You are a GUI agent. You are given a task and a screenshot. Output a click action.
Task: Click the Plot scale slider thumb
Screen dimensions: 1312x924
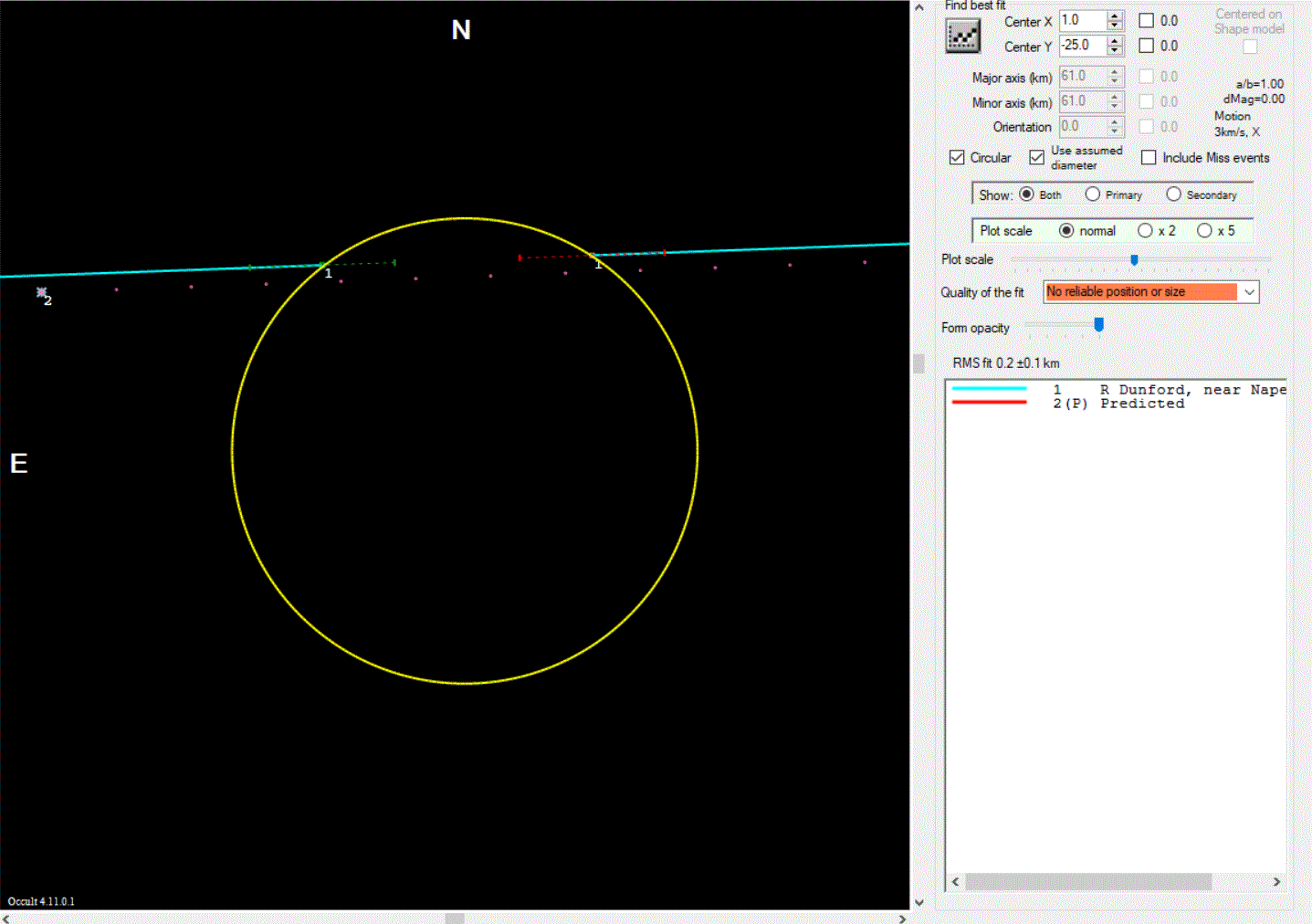point(1134,260)
